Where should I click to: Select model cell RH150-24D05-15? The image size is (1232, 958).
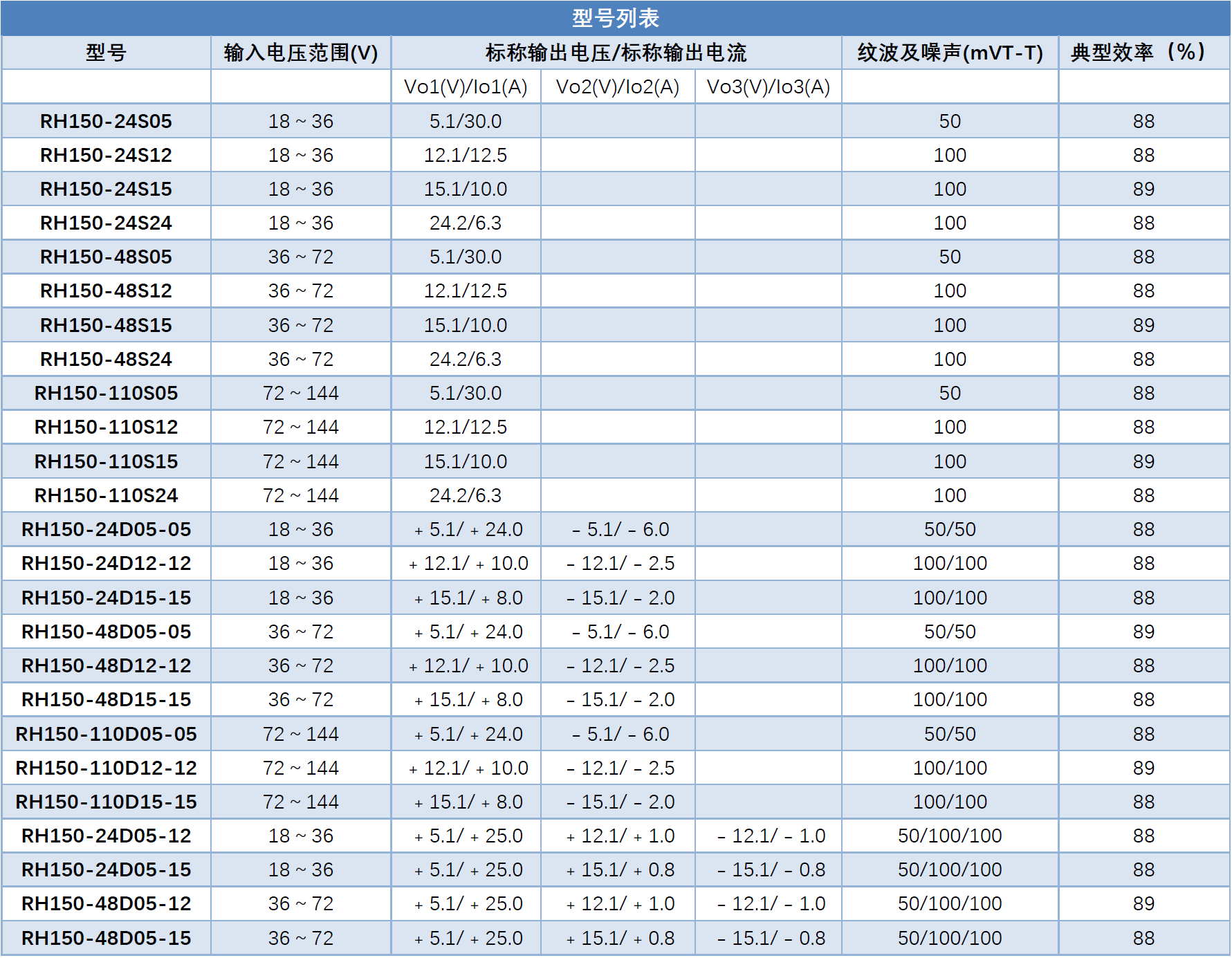click(106, 869)
